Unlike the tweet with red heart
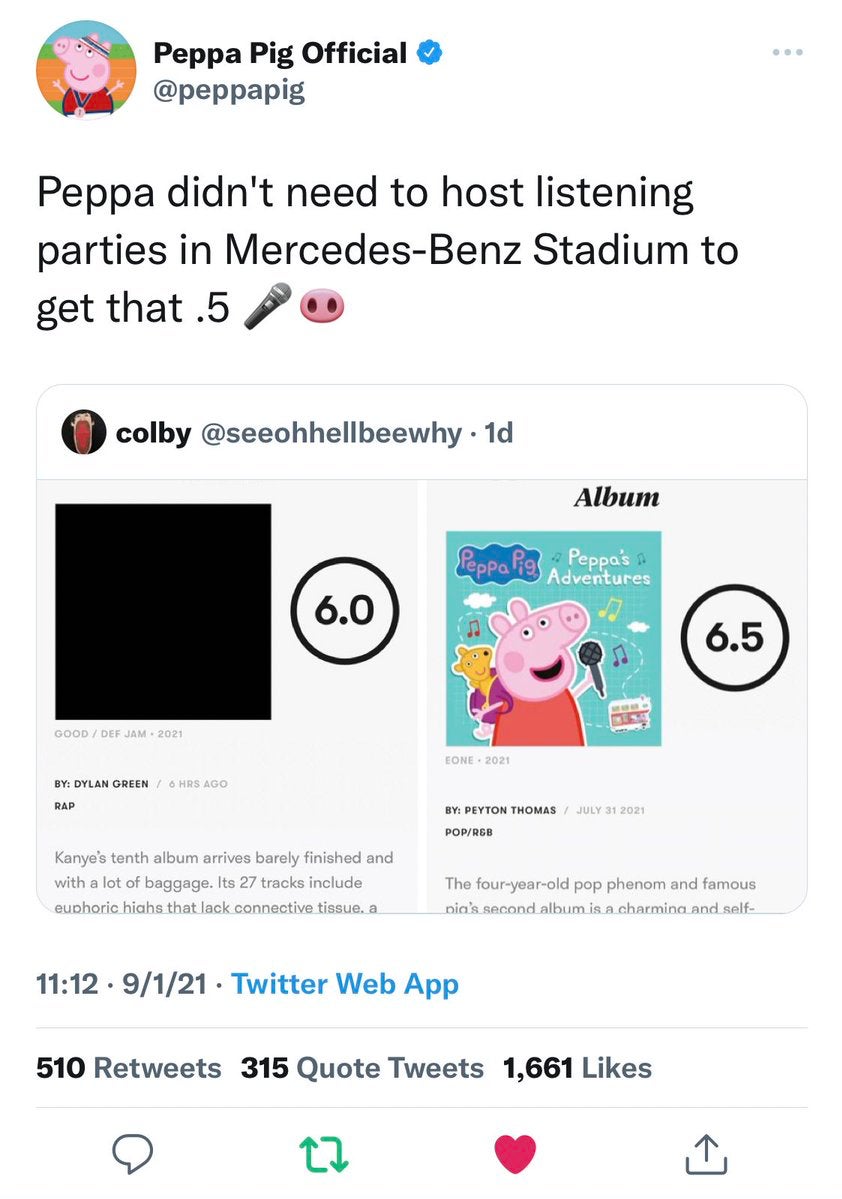 [x=516, y=1153]
